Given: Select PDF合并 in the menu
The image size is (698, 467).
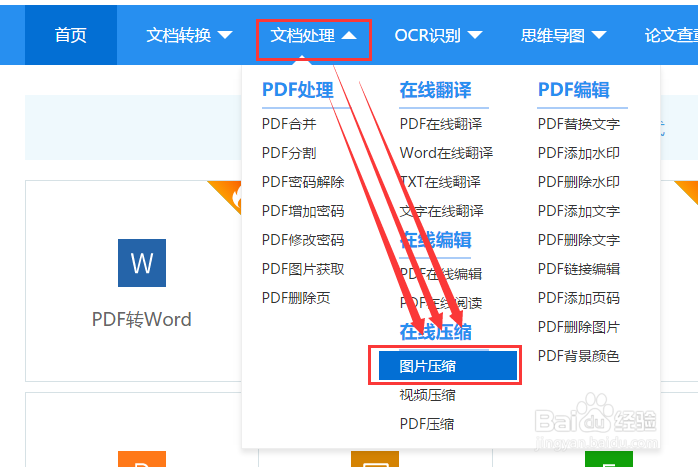Looking at the screenshot, I should (289, 124).
